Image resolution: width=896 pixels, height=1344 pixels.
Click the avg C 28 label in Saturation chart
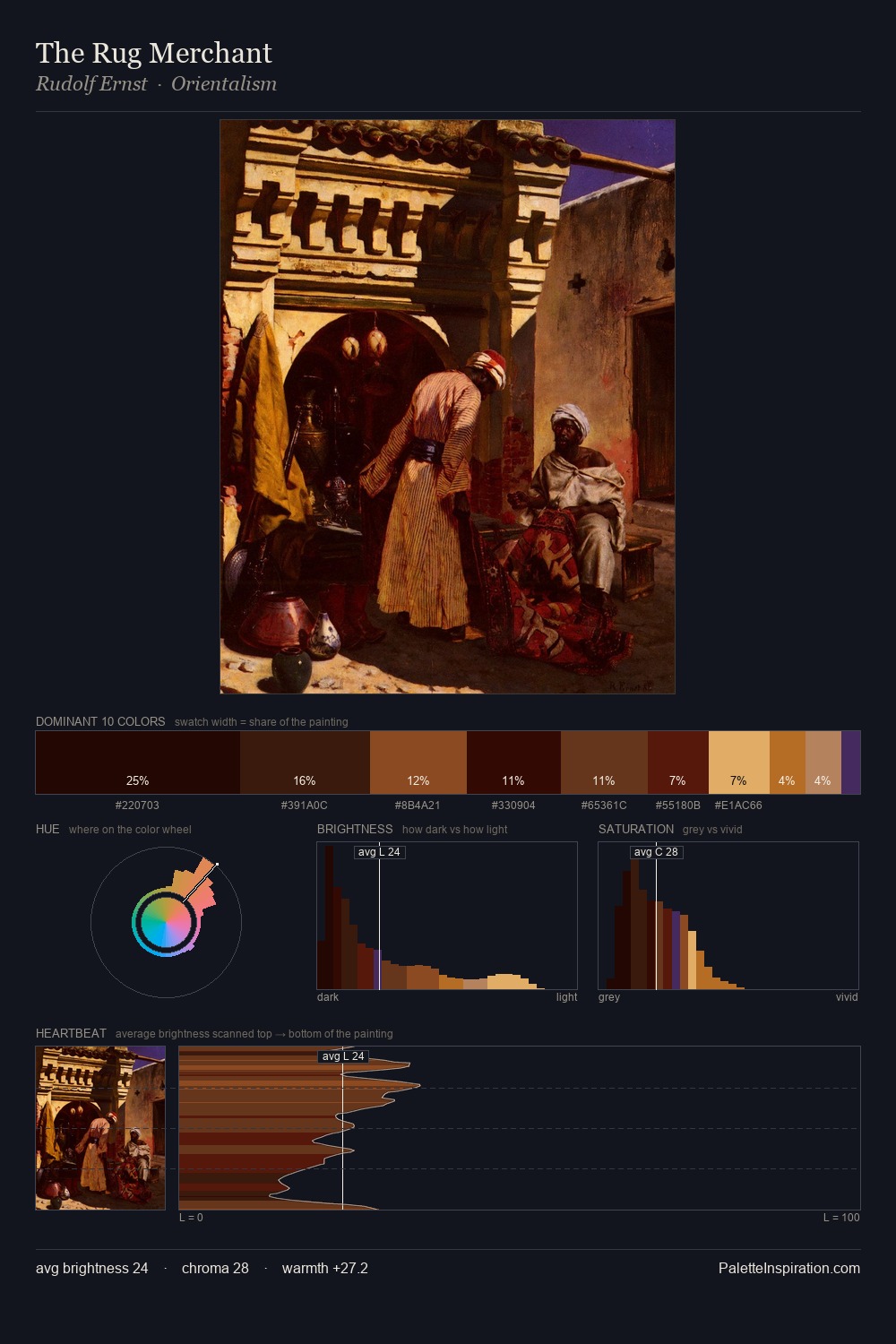656,852
